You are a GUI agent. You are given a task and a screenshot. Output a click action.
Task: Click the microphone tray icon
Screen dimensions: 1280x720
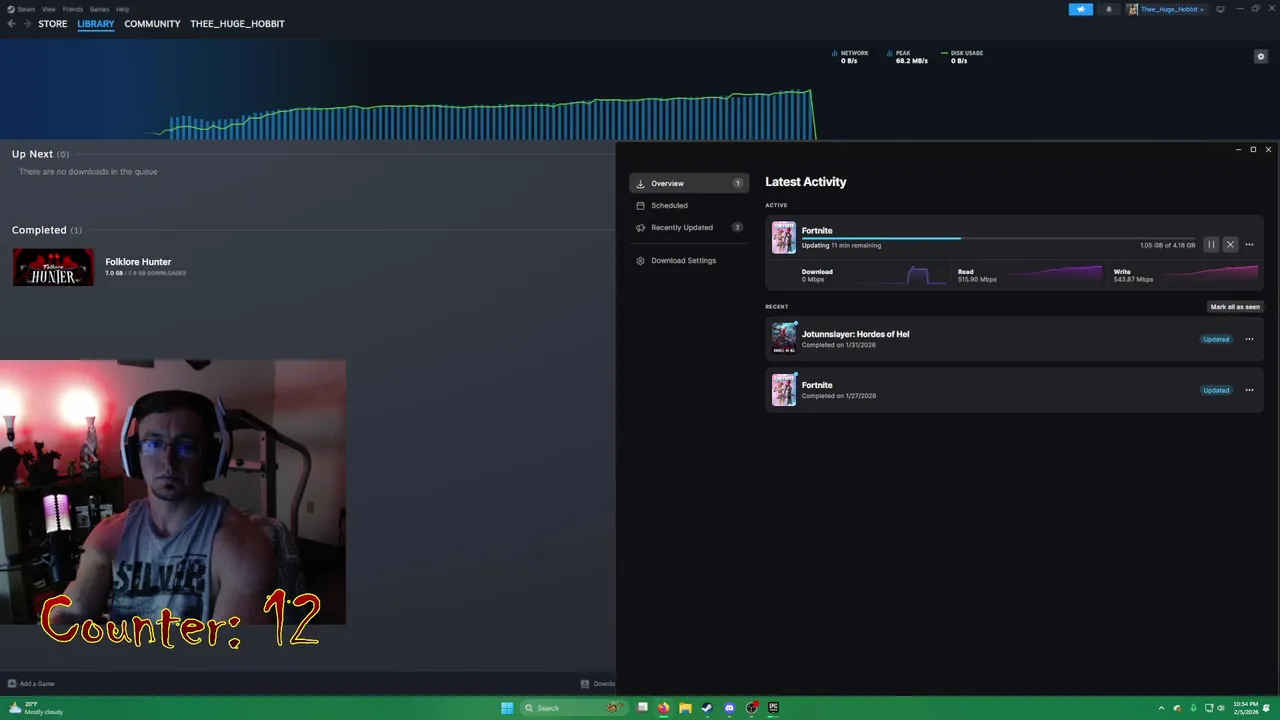click(x=1193, y=708)
